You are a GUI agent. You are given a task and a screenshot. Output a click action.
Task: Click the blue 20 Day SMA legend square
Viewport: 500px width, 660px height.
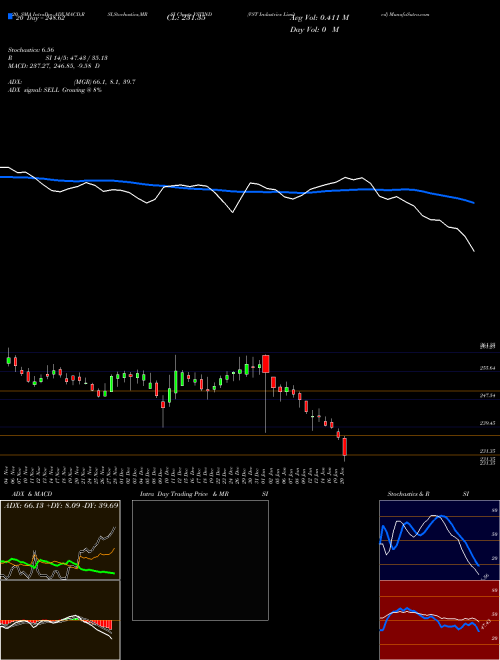coord(10,17)
